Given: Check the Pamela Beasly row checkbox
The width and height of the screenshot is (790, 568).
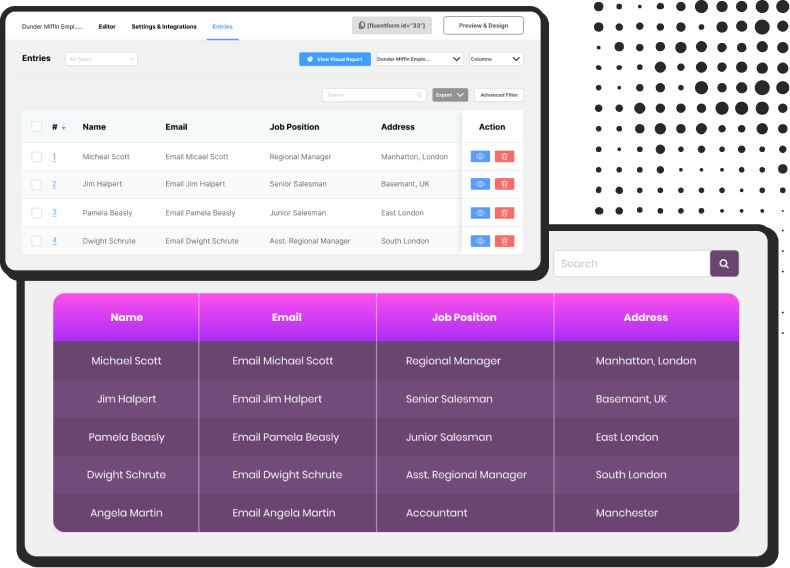Looking at the screenshot, I should coord(37,213).
